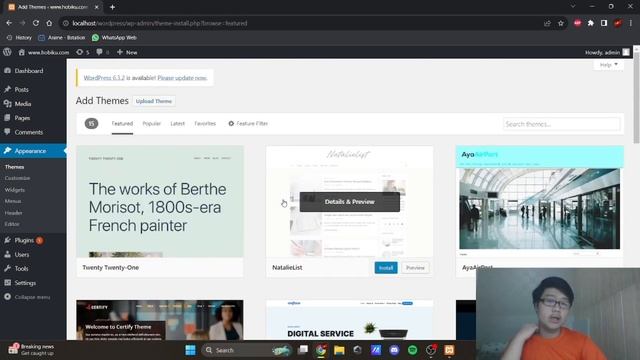Switch to the Featured tab
This screenshot has height=360, width=640.
coord(122,124)
